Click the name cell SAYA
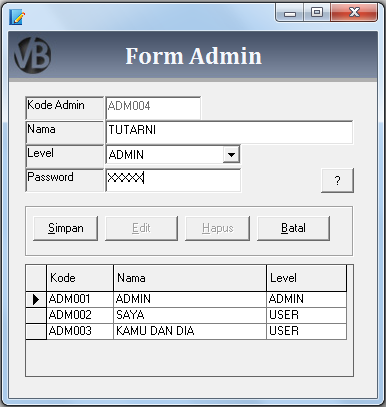 [x=190, y=315]
